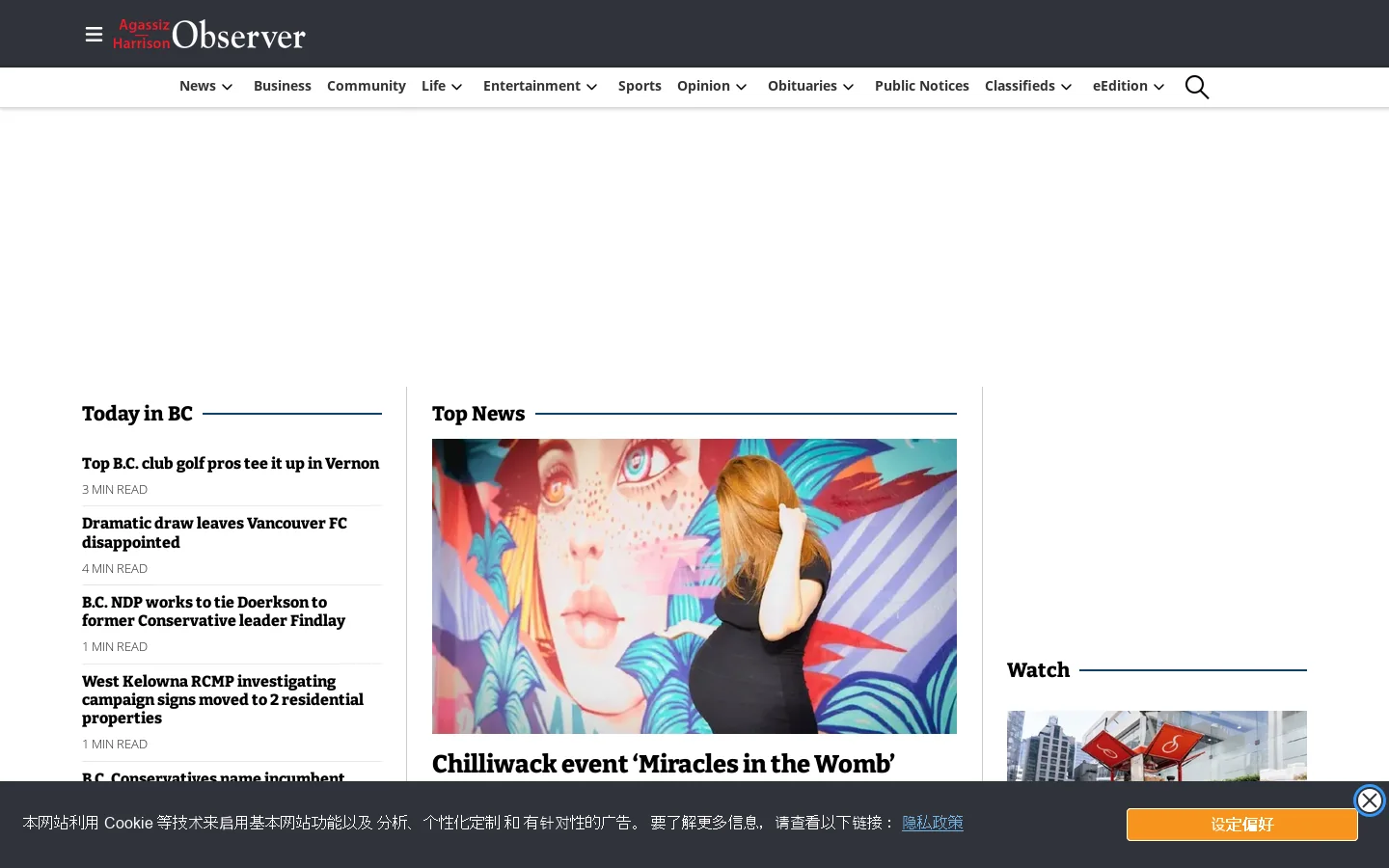This screenshot has width=1389, height=868.
Task: Open 'Chilliwack event Miracles in the Womb' headline
Action: (664, 764)
